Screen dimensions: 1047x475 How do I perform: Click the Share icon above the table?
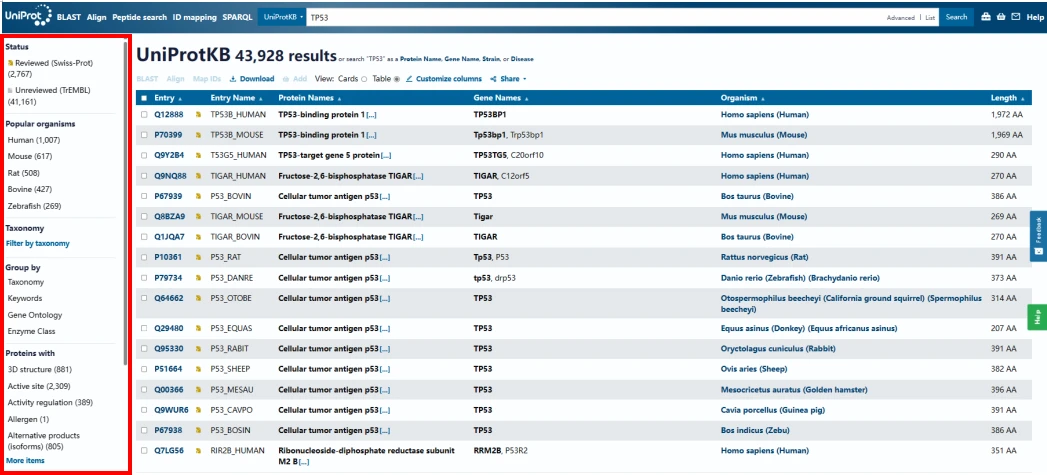point(493,79)
